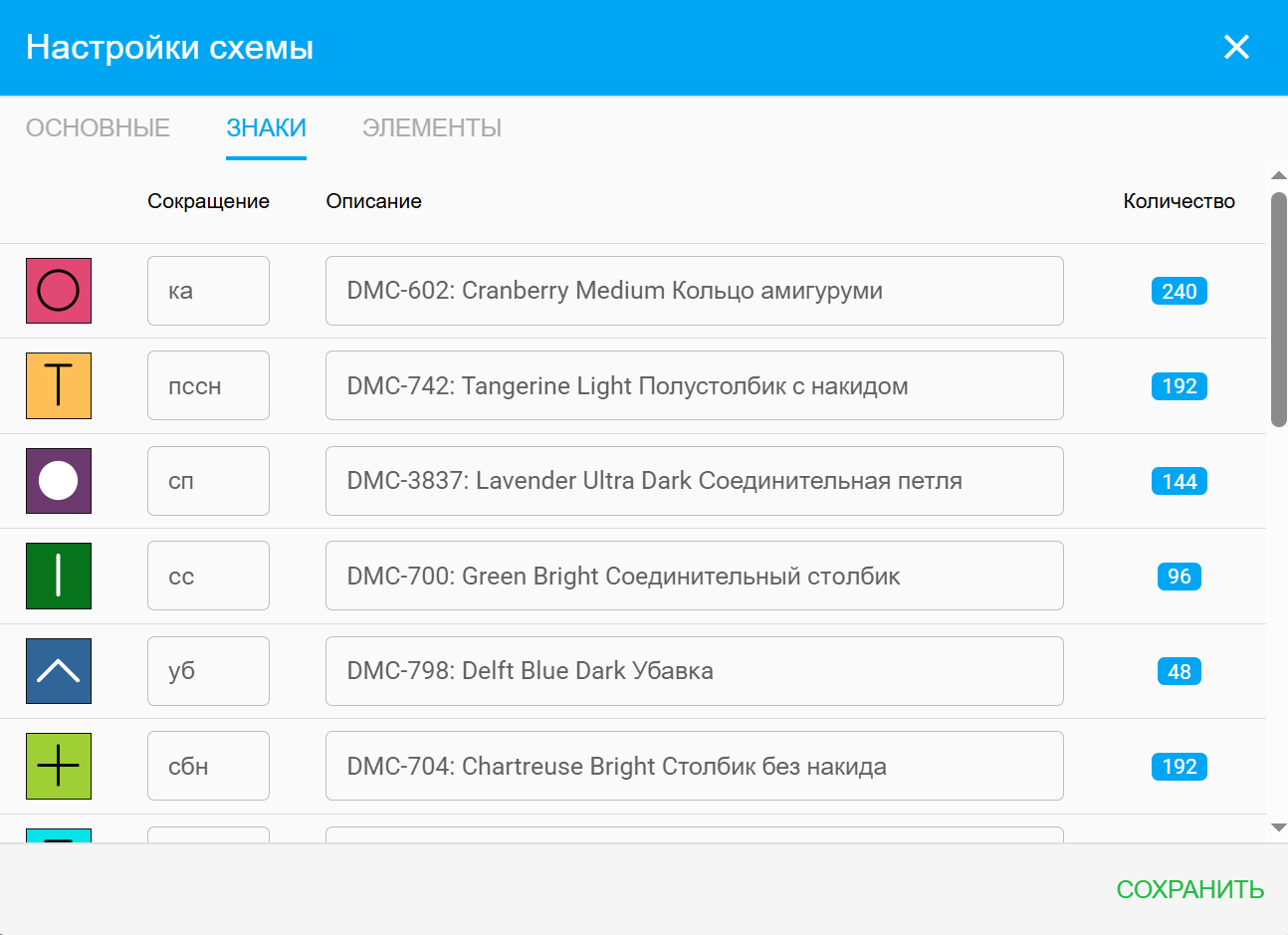The image size is (1288, 935).
Task: Click the Delft Blue Dark description field
Action: [694, 671]
